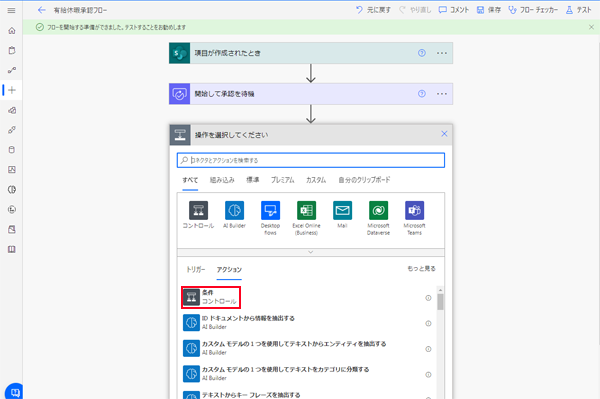
Task: Open My flows sidebar icon
Action: pos(12,70)
